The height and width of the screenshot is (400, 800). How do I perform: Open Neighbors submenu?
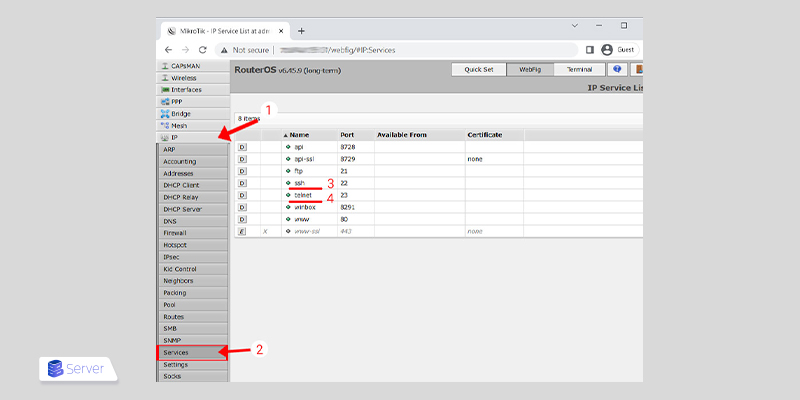pyautogui.click(x=193, y=281)
